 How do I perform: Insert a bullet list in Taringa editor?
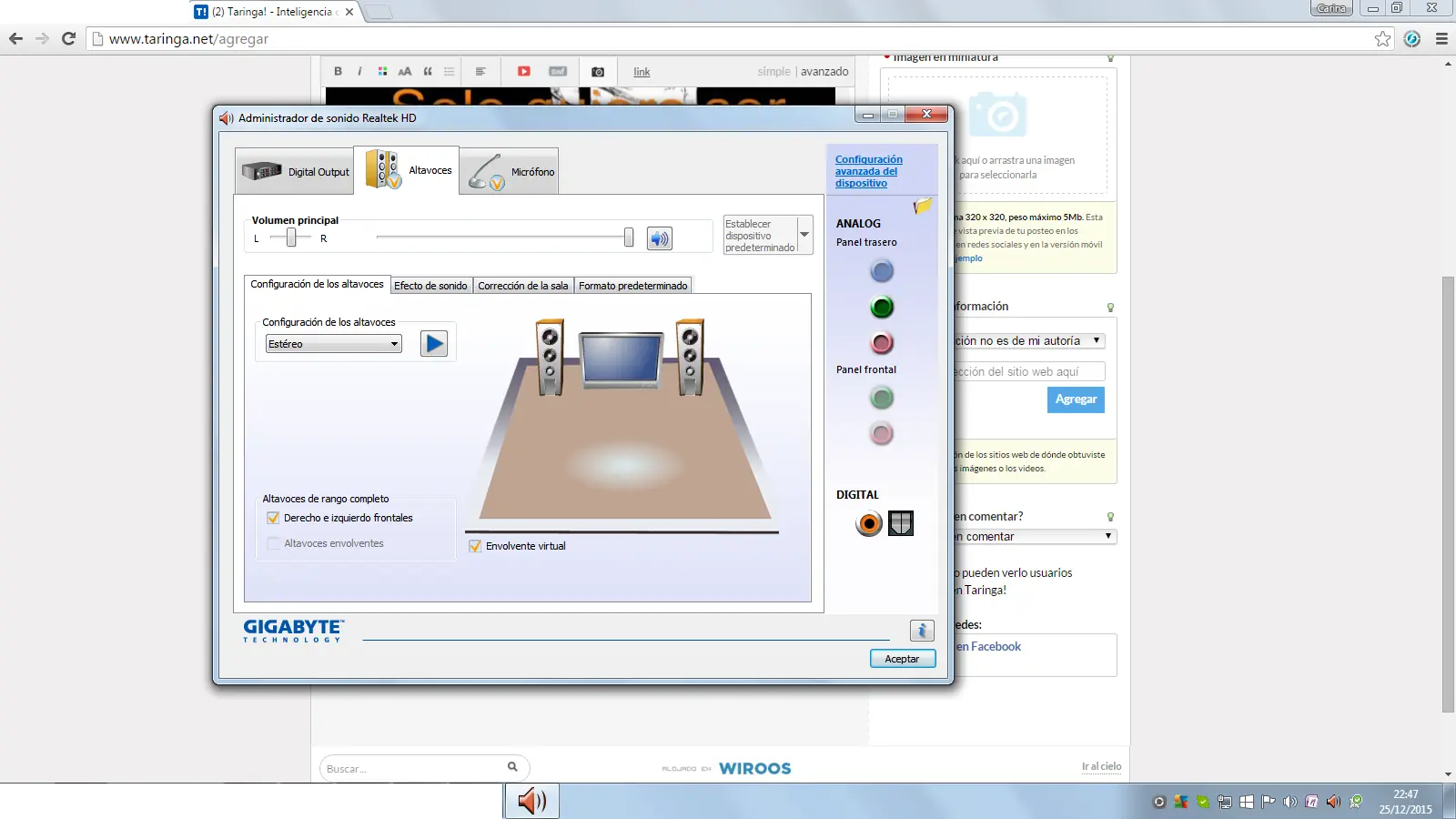450,71
